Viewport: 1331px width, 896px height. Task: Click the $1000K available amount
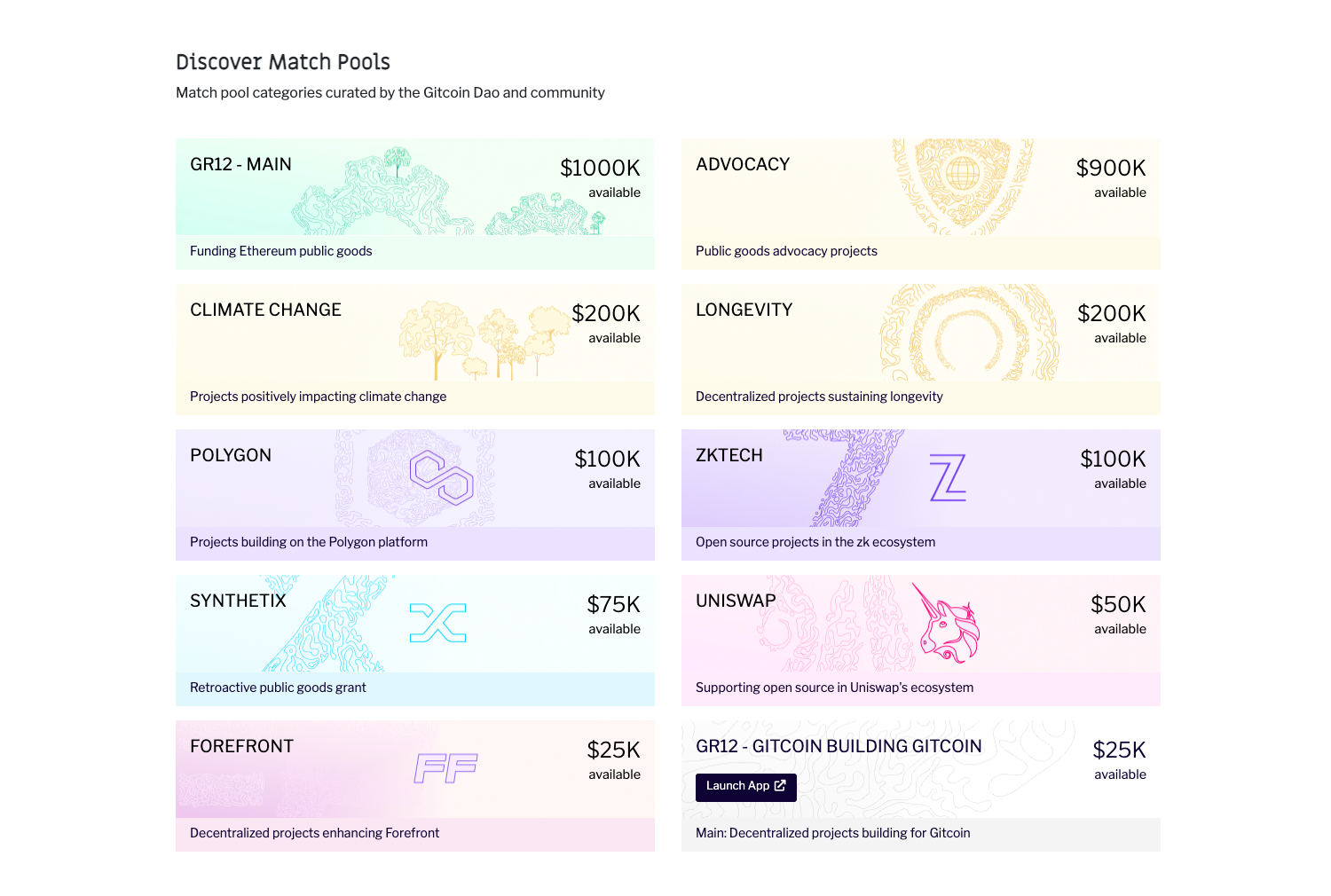click(x=600, y=178)
